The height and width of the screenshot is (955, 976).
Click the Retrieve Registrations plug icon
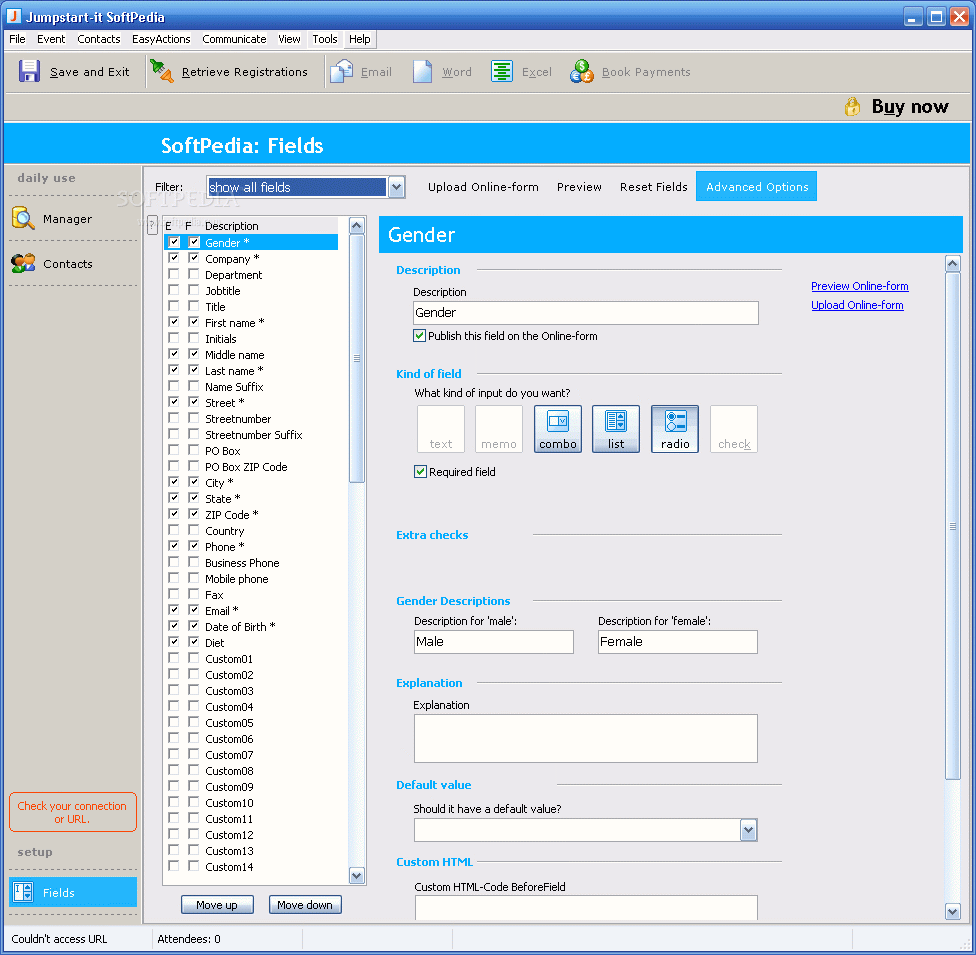[x=162, y=72]
